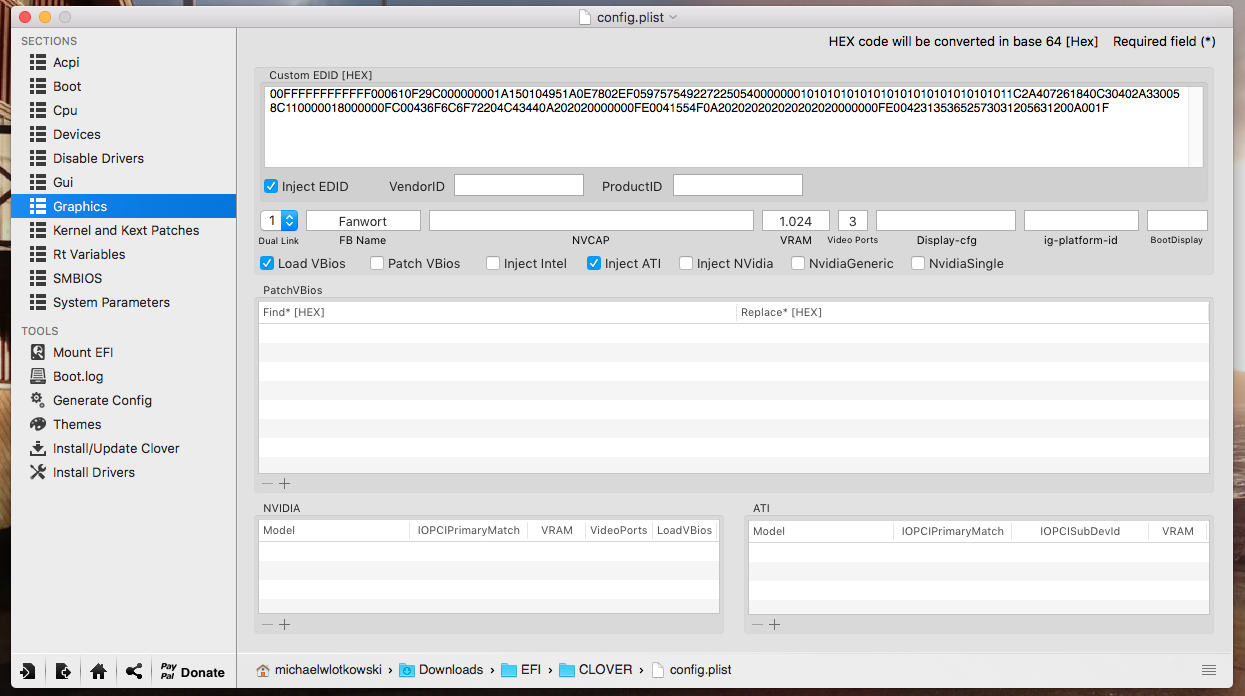Click the Custom EDID text area scrollbar
The height and width of the screenshot is (696, 1245).
[x=1196, y=127]
